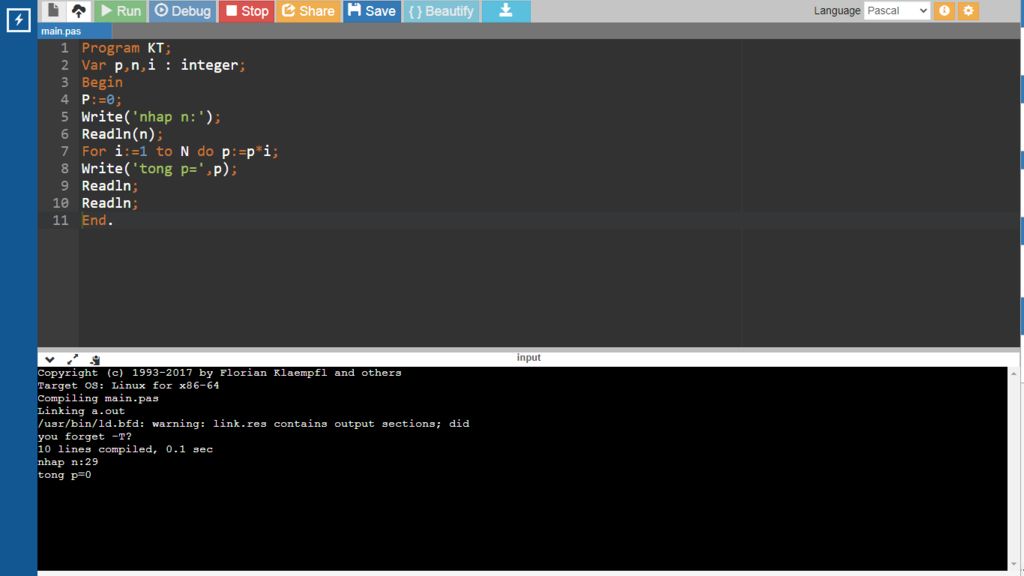This screenshot has height=576, width=1024.
Task: Click the upload file cloud icon
Action: coord(78,10)
